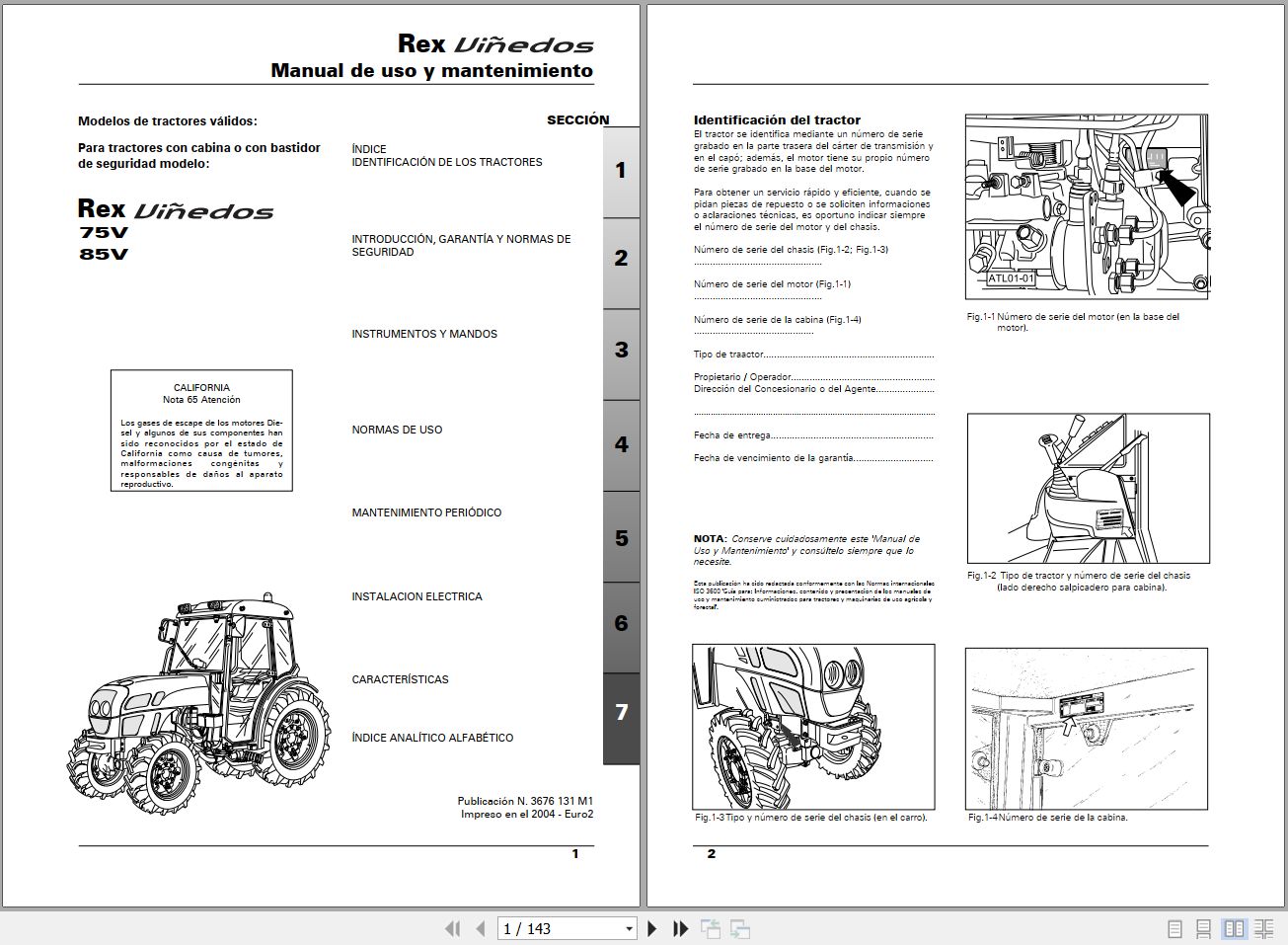The height and width of the screenshot is (945, 1288).
Task: Click the '85V' model text
Action: (104, 254)
